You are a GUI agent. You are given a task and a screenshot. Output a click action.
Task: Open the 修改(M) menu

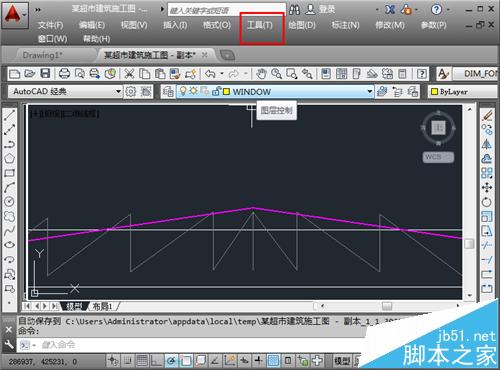(x=390, y=25)
